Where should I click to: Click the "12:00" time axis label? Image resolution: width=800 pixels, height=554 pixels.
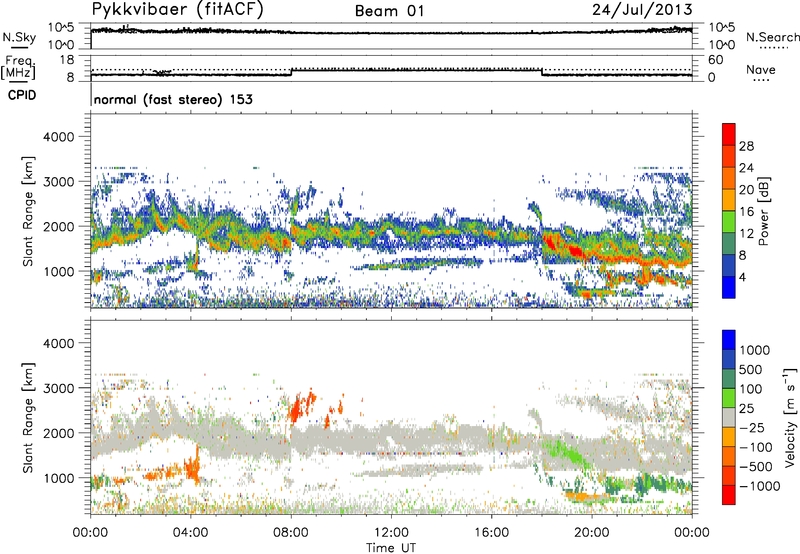click(391, 533)
